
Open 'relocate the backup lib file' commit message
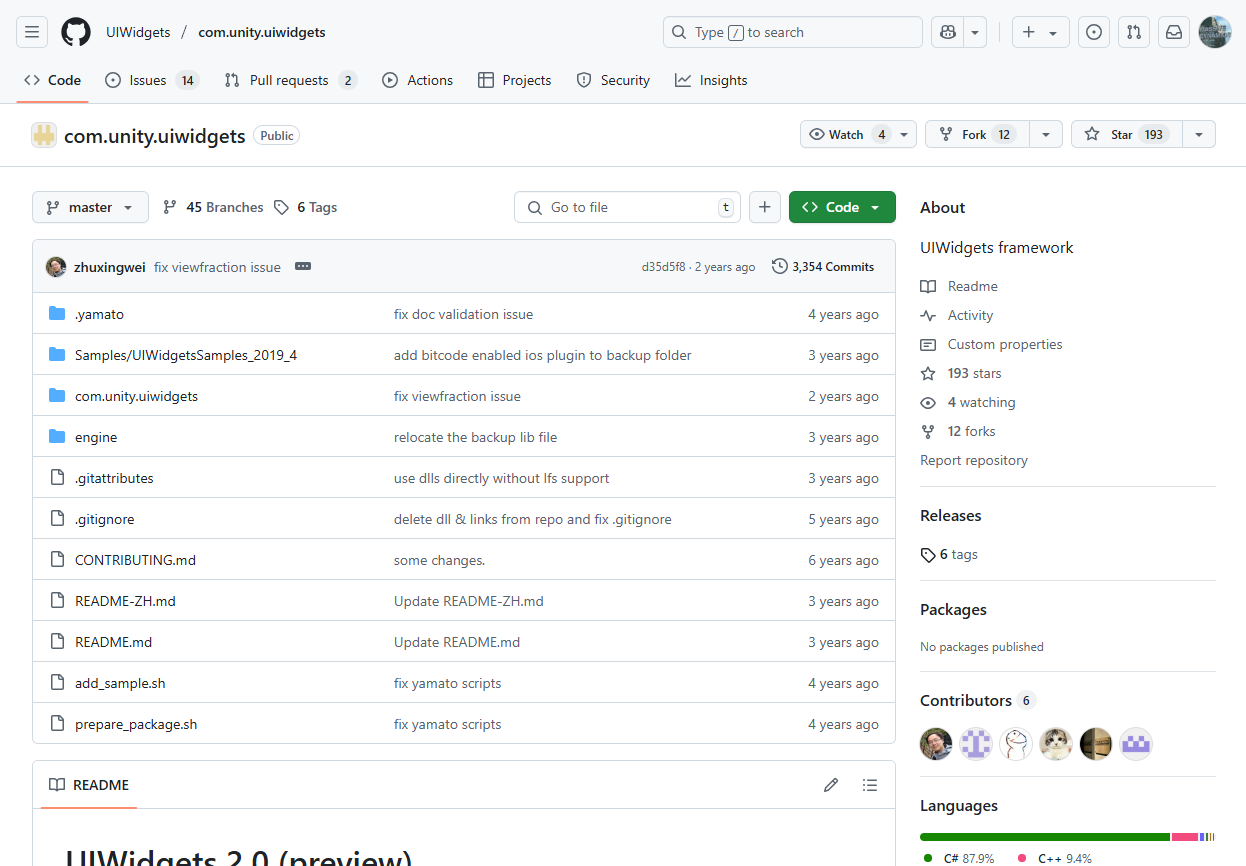(x=475, y=437)
